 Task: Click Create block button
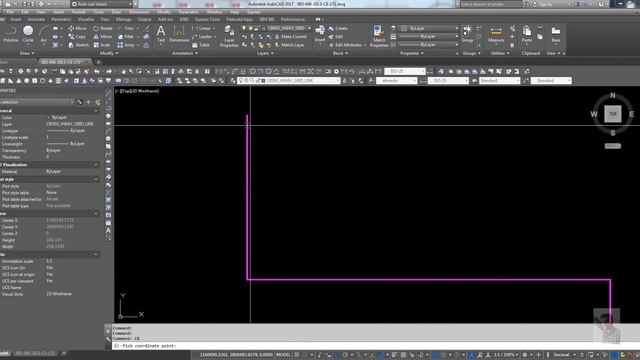coord(338,28)
